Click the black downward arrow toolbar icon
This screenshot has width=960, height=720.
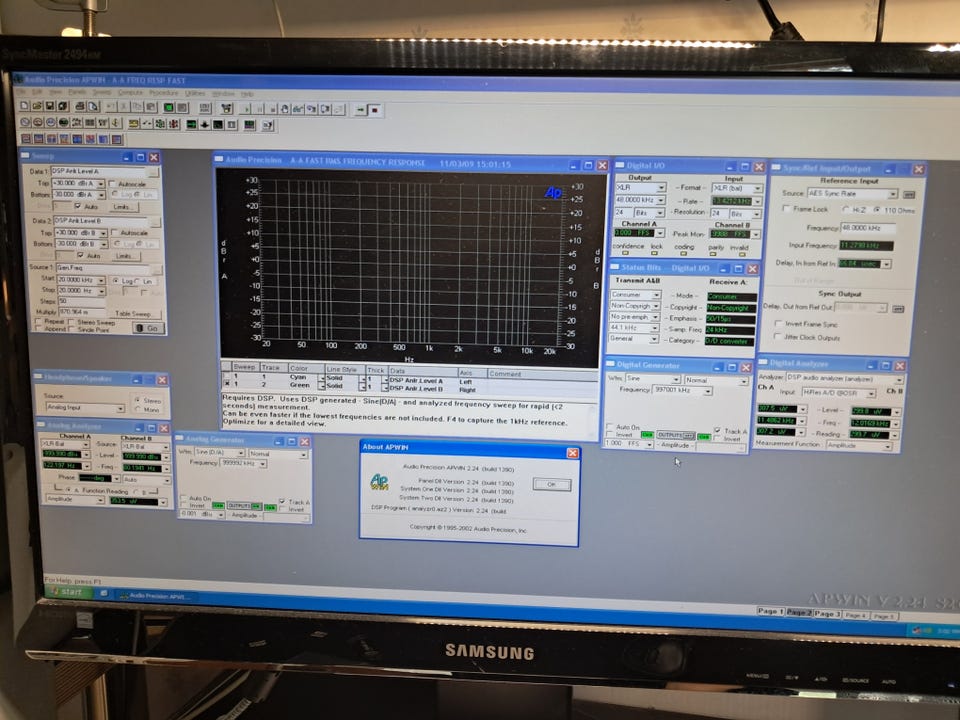point(205,125)
